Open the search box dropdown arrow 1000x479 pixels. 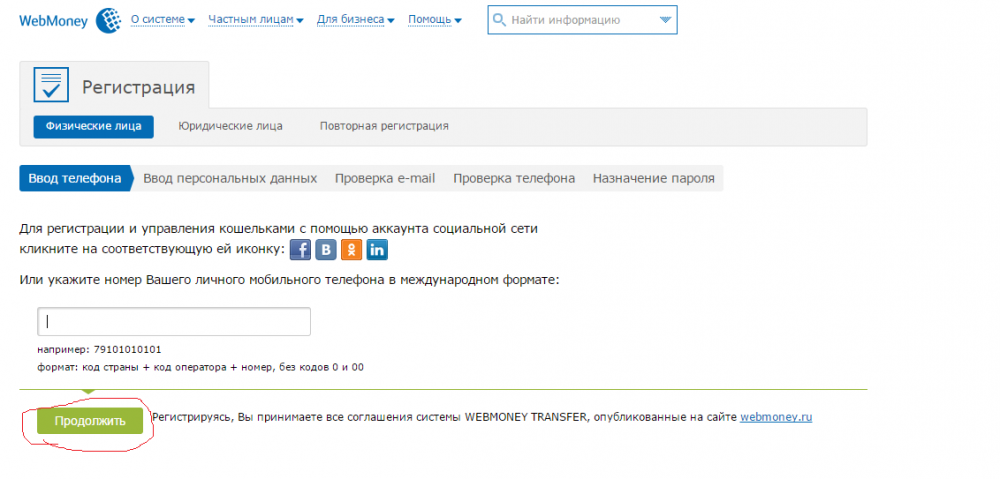tap(666, 20)
